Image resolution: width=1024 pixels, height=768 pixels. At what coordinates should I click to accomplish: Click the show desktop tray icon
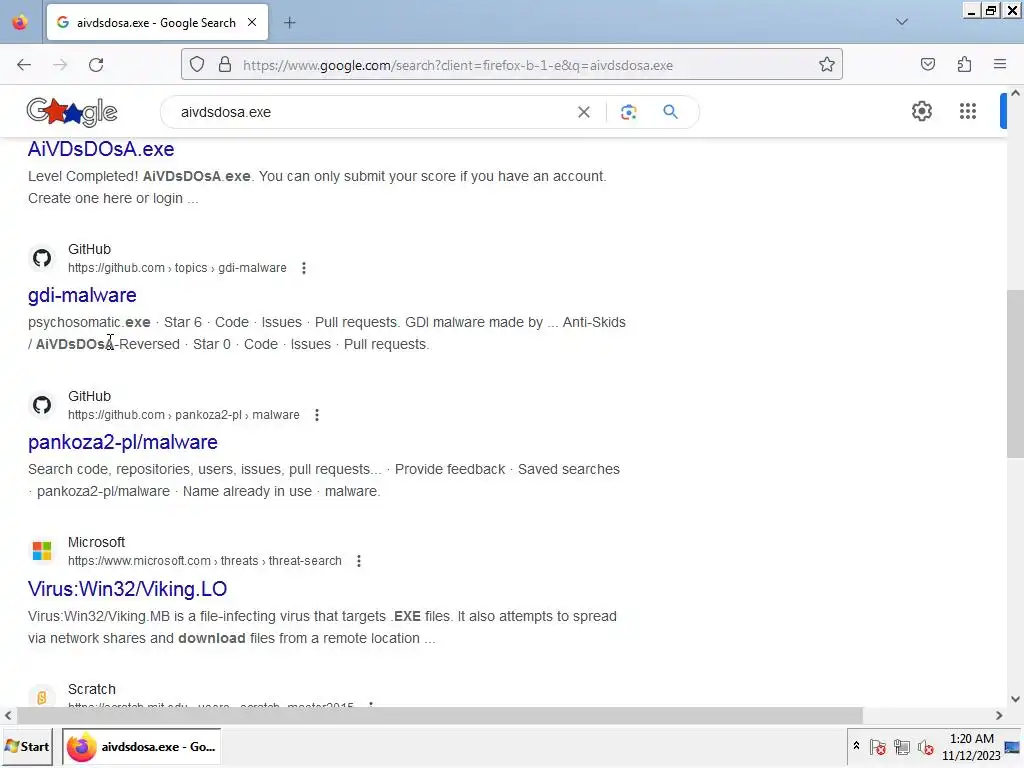coord(1012,748)
